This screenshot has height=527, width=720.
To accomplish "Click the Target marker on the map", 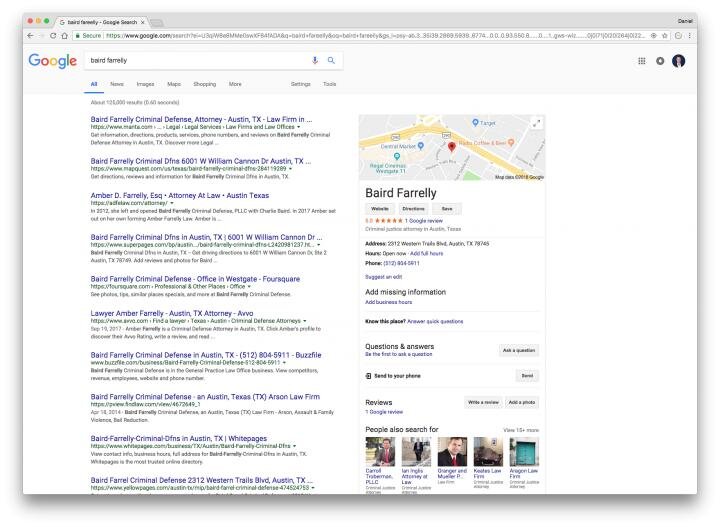I will point(475,122).
